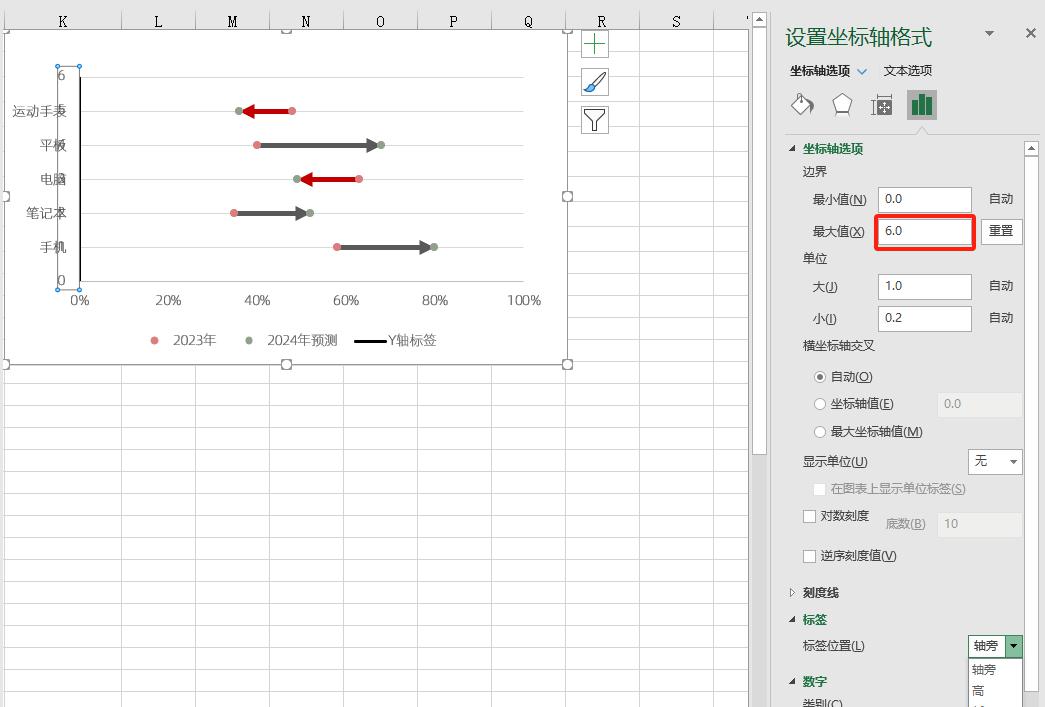The width and height of the screenshot is (1045, 707).
Task: Click the 2023年 legend entry
Action: click(x=183, y=341)
